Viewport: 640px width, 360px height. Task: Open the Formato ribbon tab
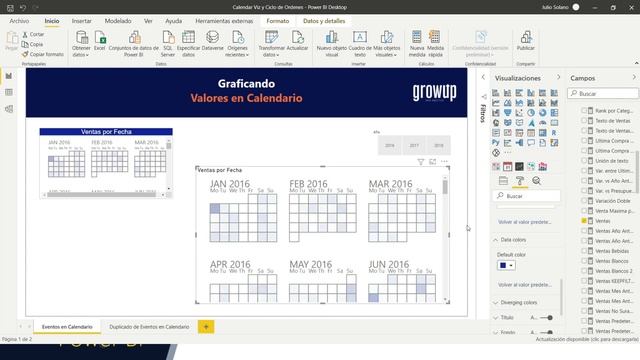pyautogui.click(x=278, y=21)
